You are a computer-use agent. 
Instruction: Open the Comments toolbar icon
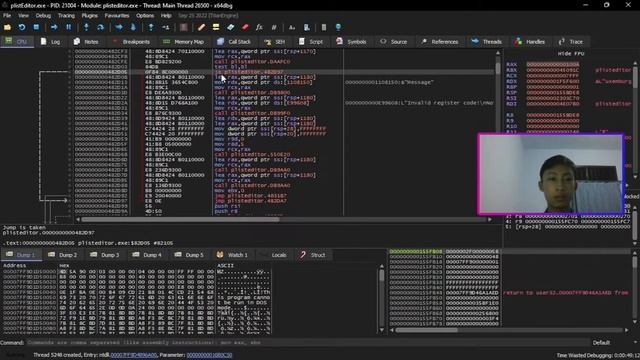tap(216, 27)
